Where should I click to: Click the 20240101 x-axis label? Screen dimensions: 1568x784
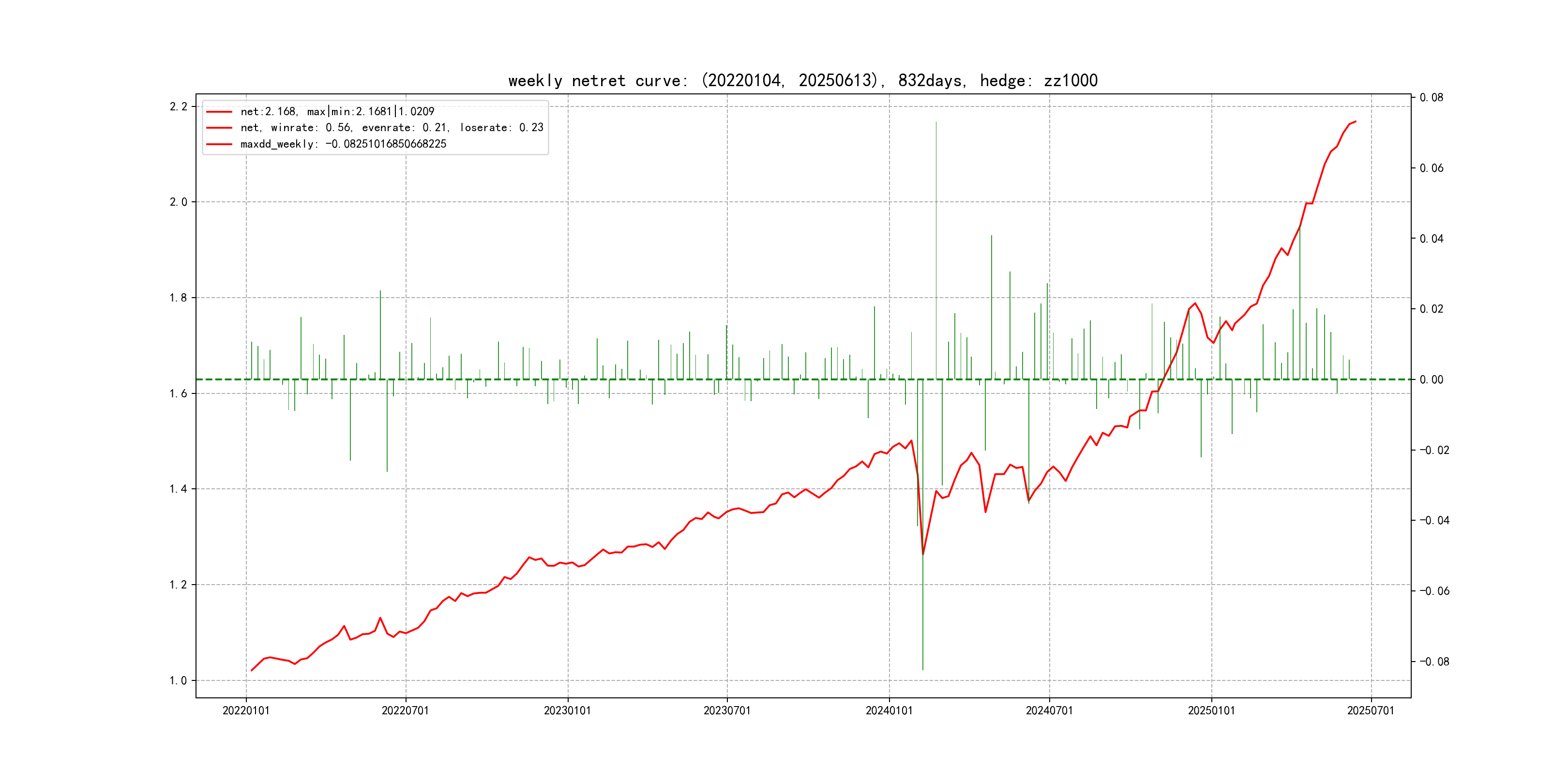click(889, 711)
